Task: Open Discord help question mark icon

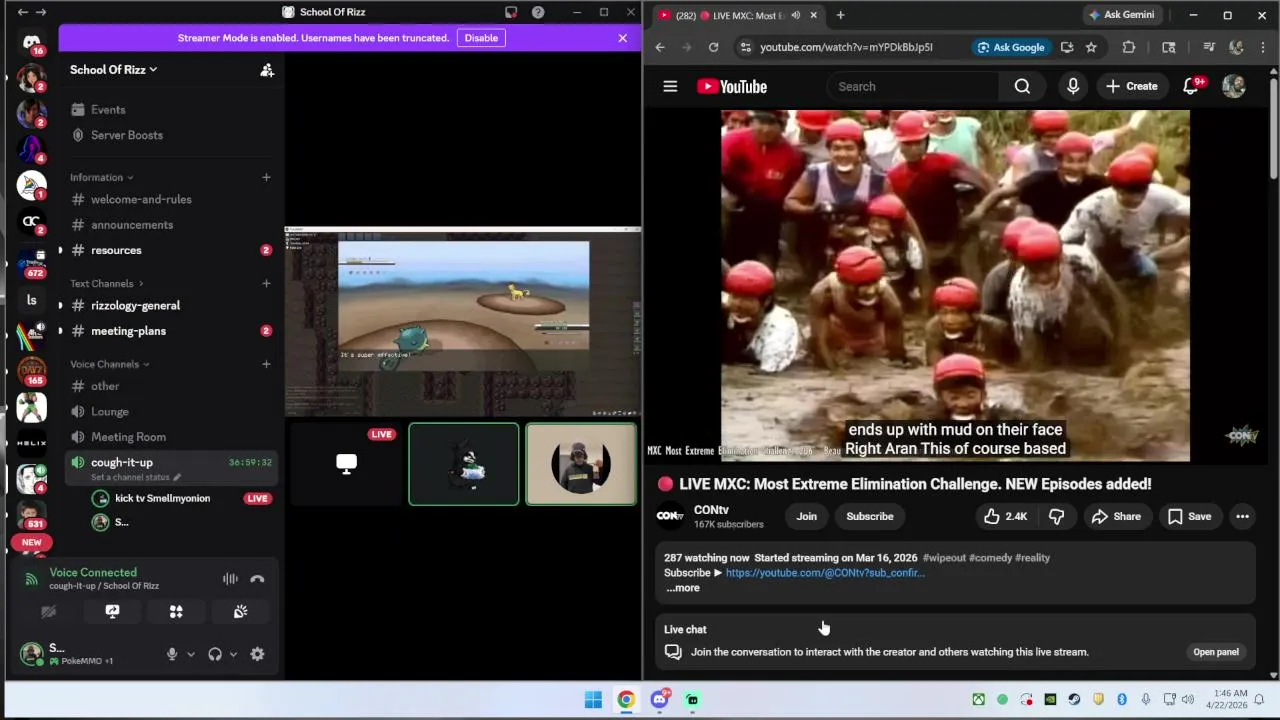Action: 538,12
